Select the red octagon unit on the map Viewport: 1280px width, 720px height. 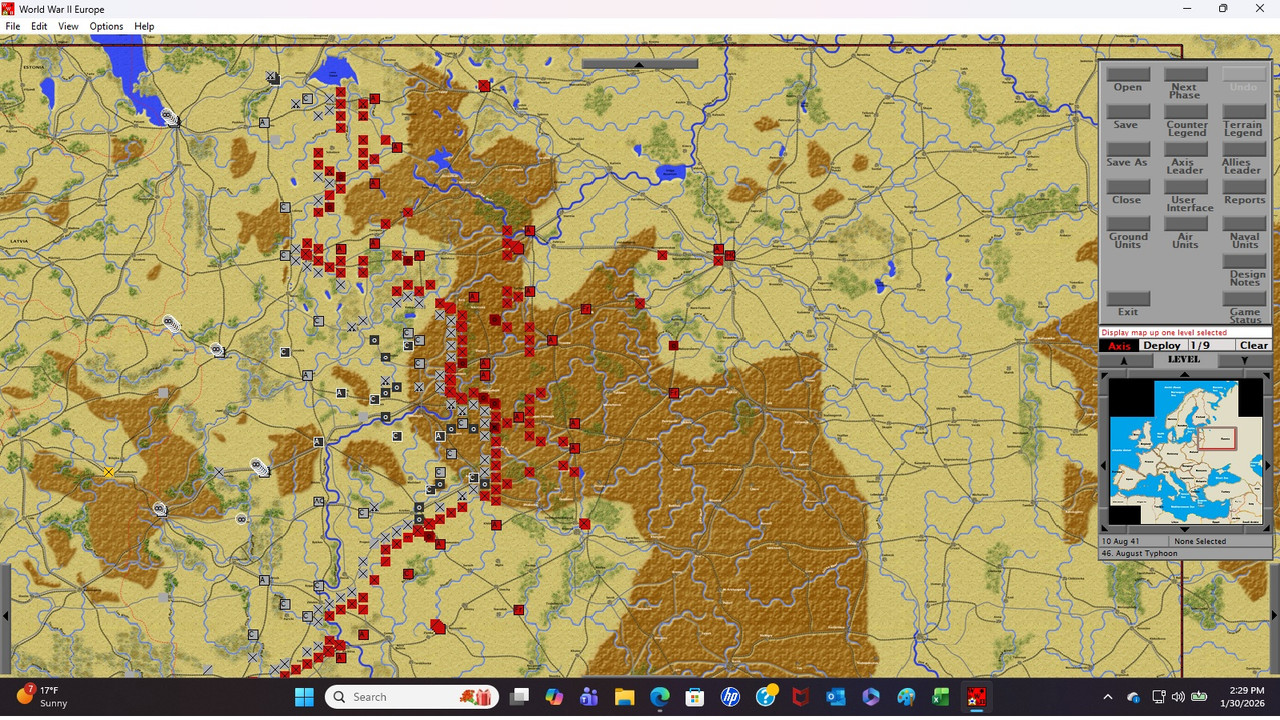[438, 627]
